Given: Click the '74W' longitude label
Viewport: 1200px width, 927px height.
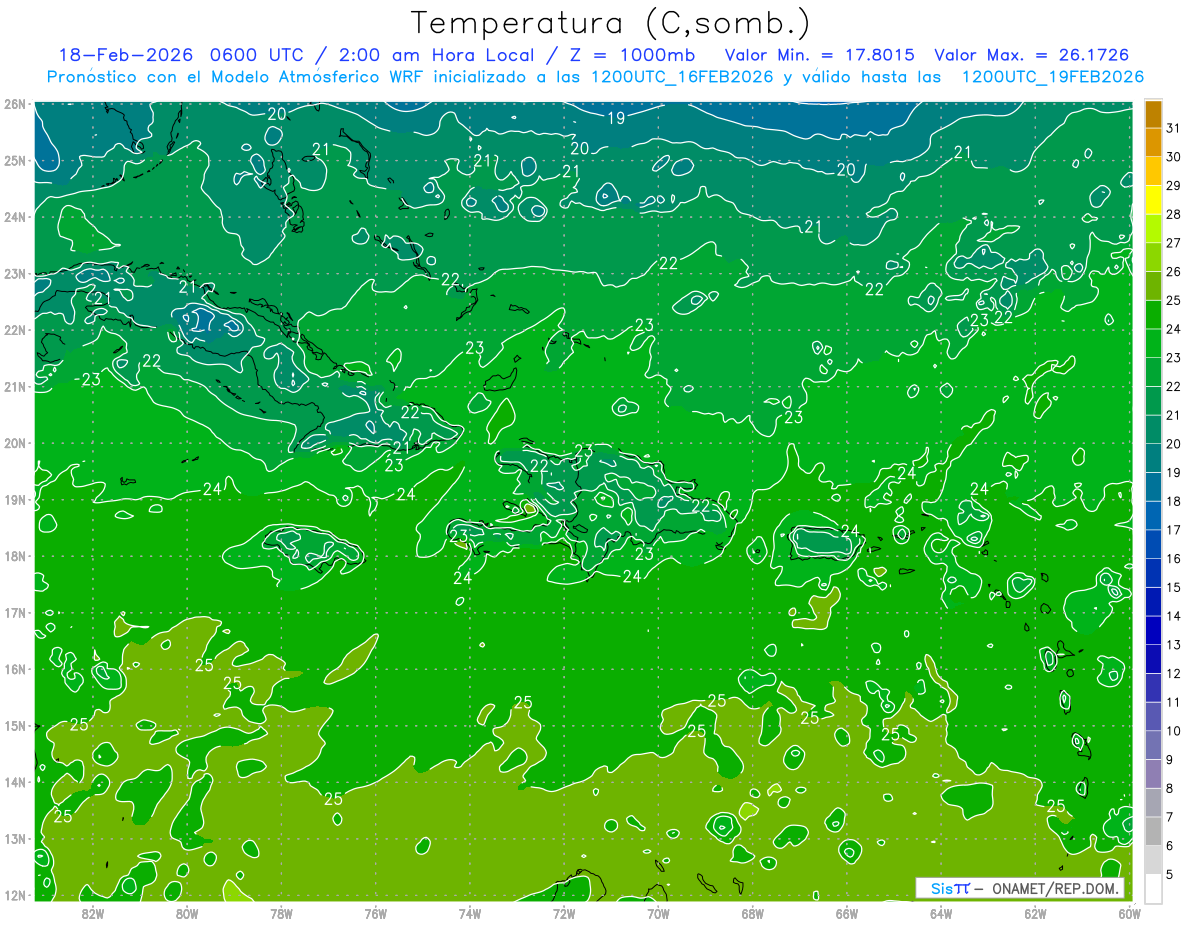Looking at the screenshot, I should pyautogui.click(x=470, y=913).
